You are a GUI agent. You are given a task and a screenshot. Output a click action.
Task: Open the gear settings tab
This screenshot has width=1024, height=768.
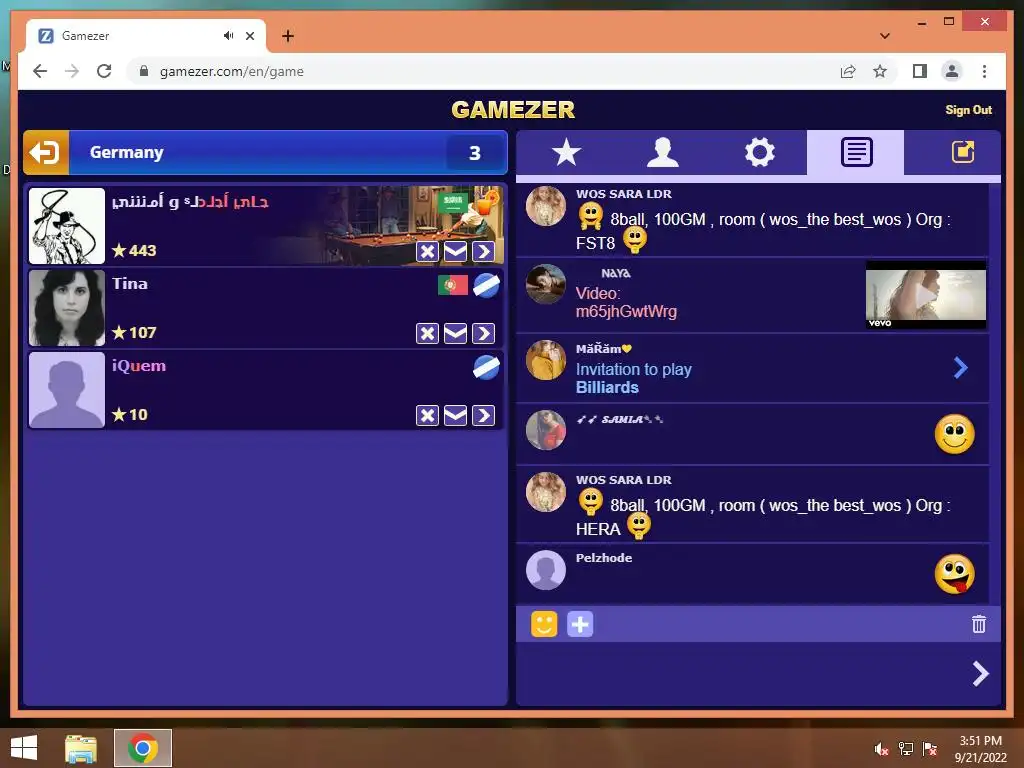pyautogui.click(x=760, y=153)
